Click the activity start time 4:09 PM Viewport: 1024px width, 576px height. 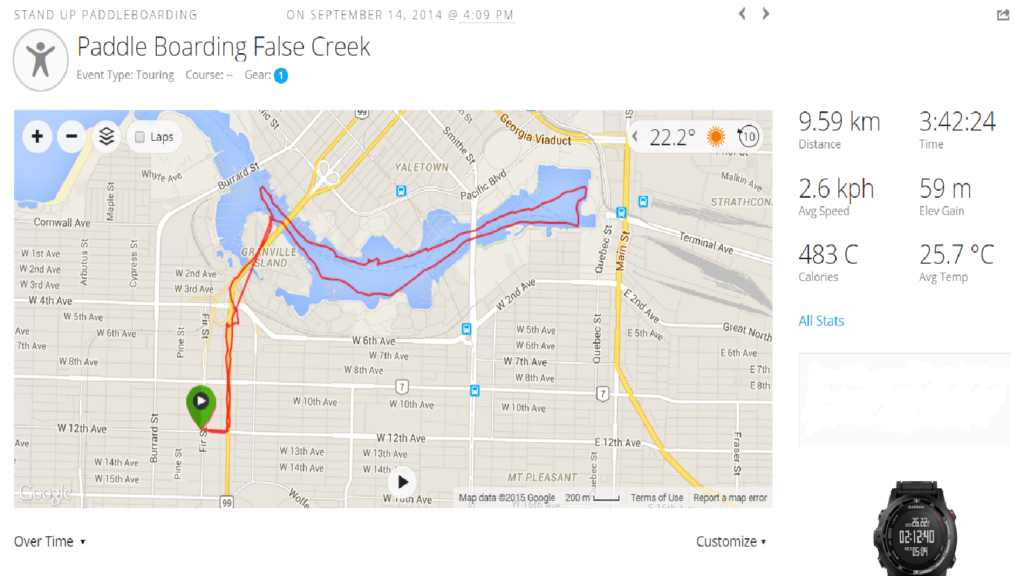point(488,15)
